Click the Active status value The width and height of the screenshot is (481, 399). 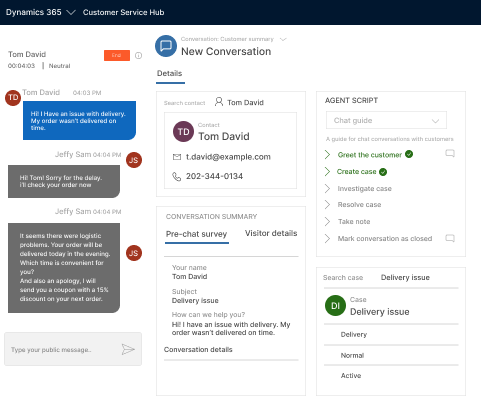click(x=351, y=376)
